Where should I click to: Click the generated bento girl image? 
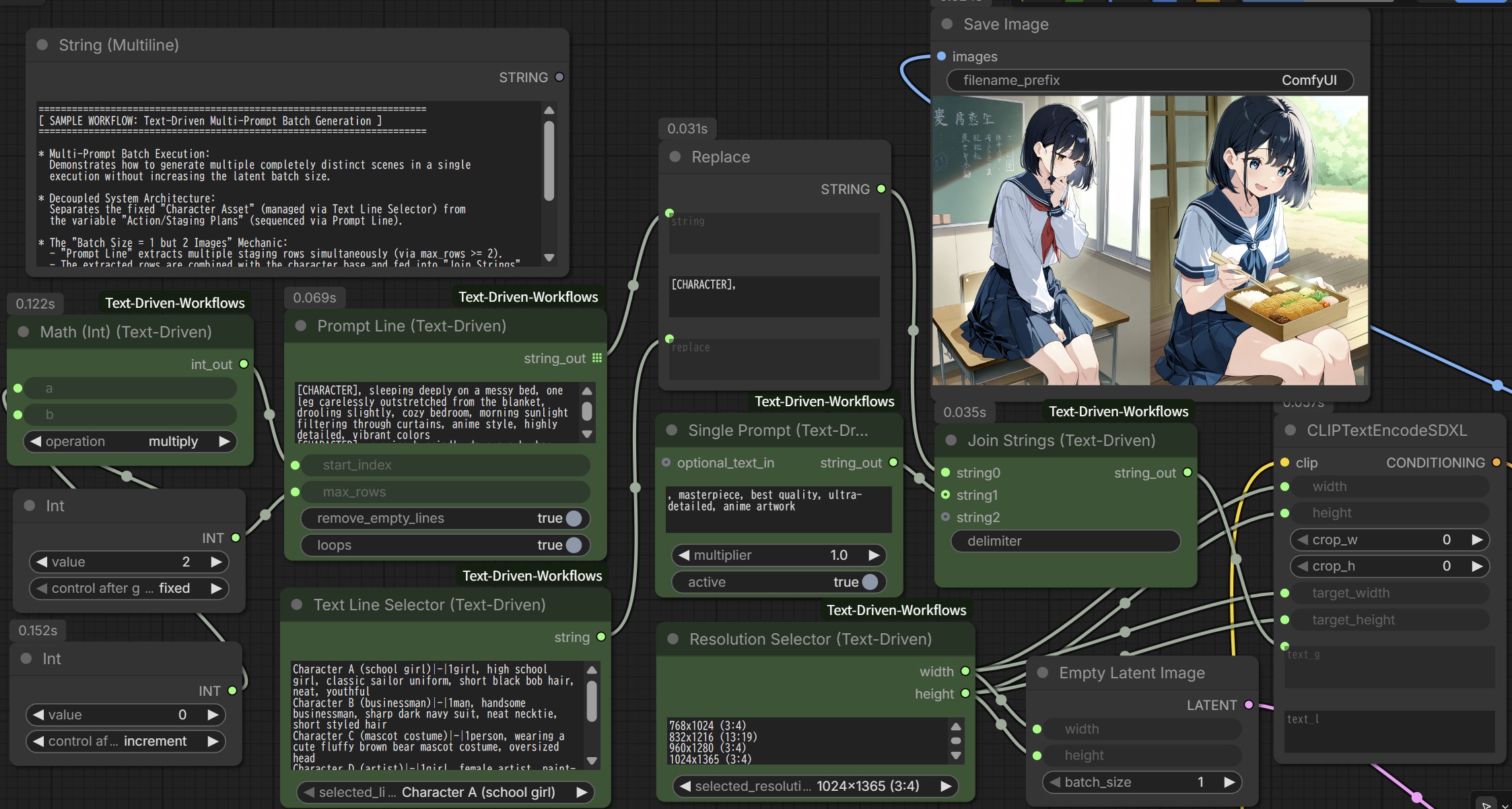[x=1259, y=240]
